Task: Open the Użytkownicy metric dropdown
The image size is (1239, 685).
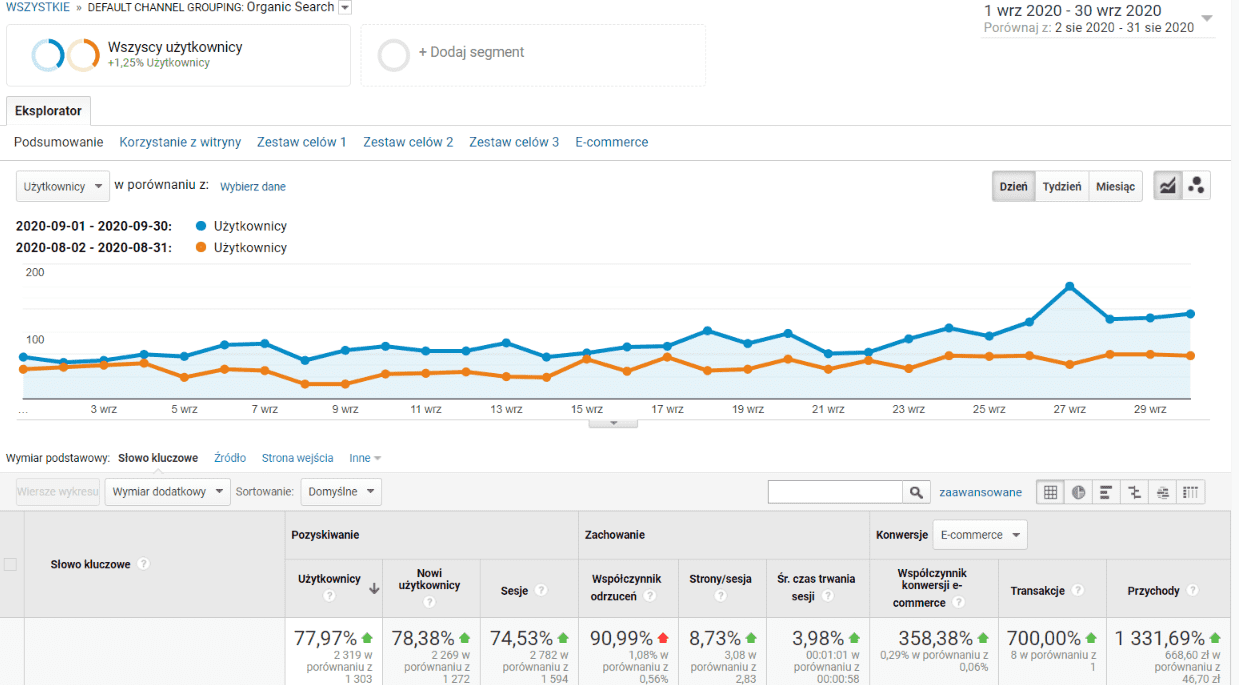Action: pyautogui.click(x=62, y=186)
